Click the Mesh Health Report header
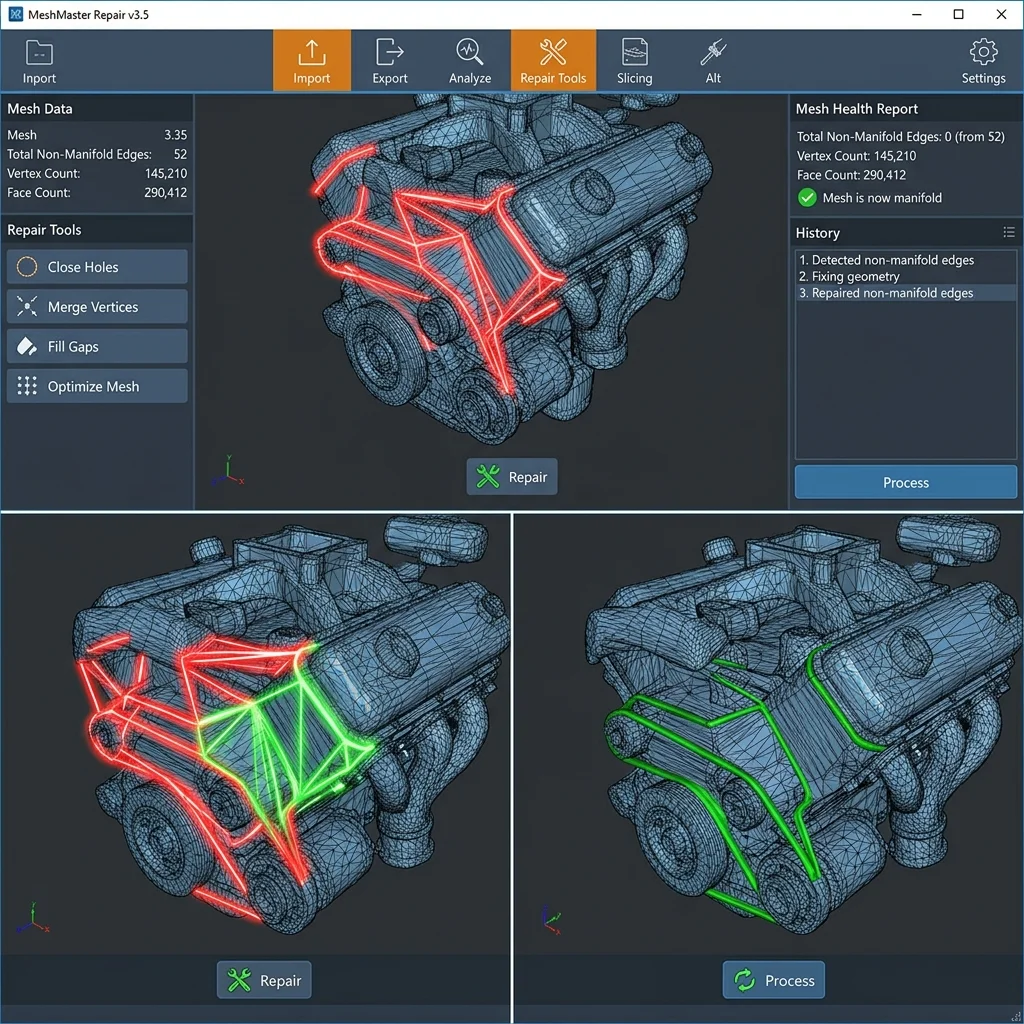The height and width of the screenshot is (1024, 1024). [906, 108]
